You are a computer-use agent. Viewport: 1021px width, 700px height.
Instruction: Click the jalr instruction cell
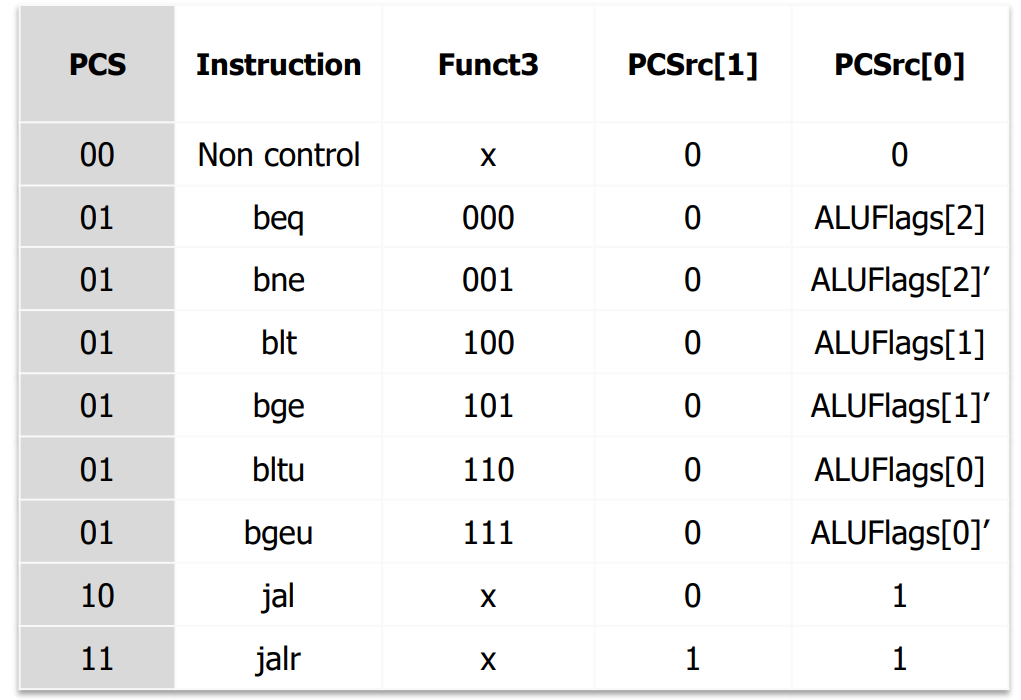[279, 659]
